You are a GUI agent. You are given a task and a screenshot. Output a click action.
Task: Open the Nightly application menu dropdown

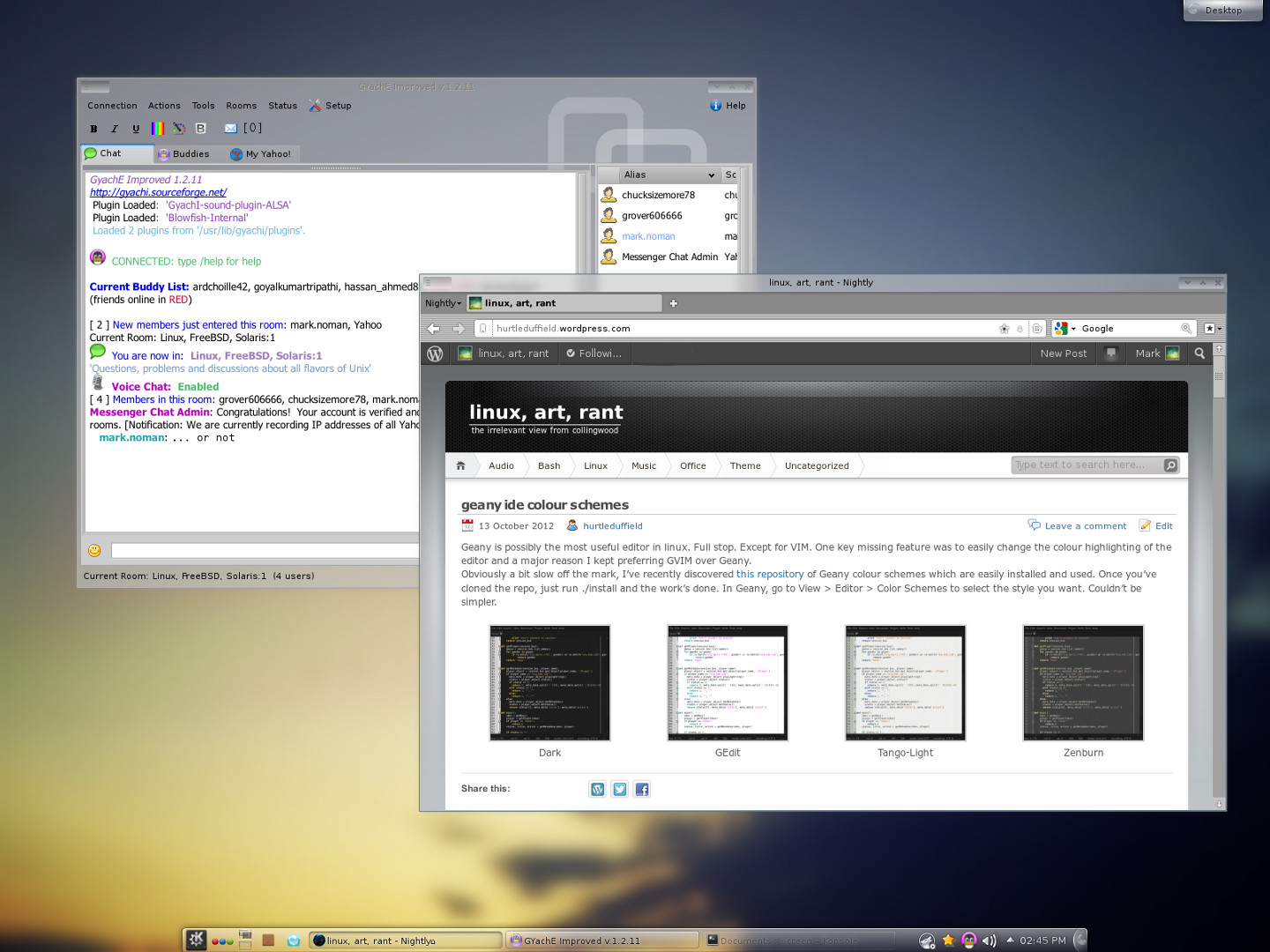pyautogui.click(x=444, y=303)
